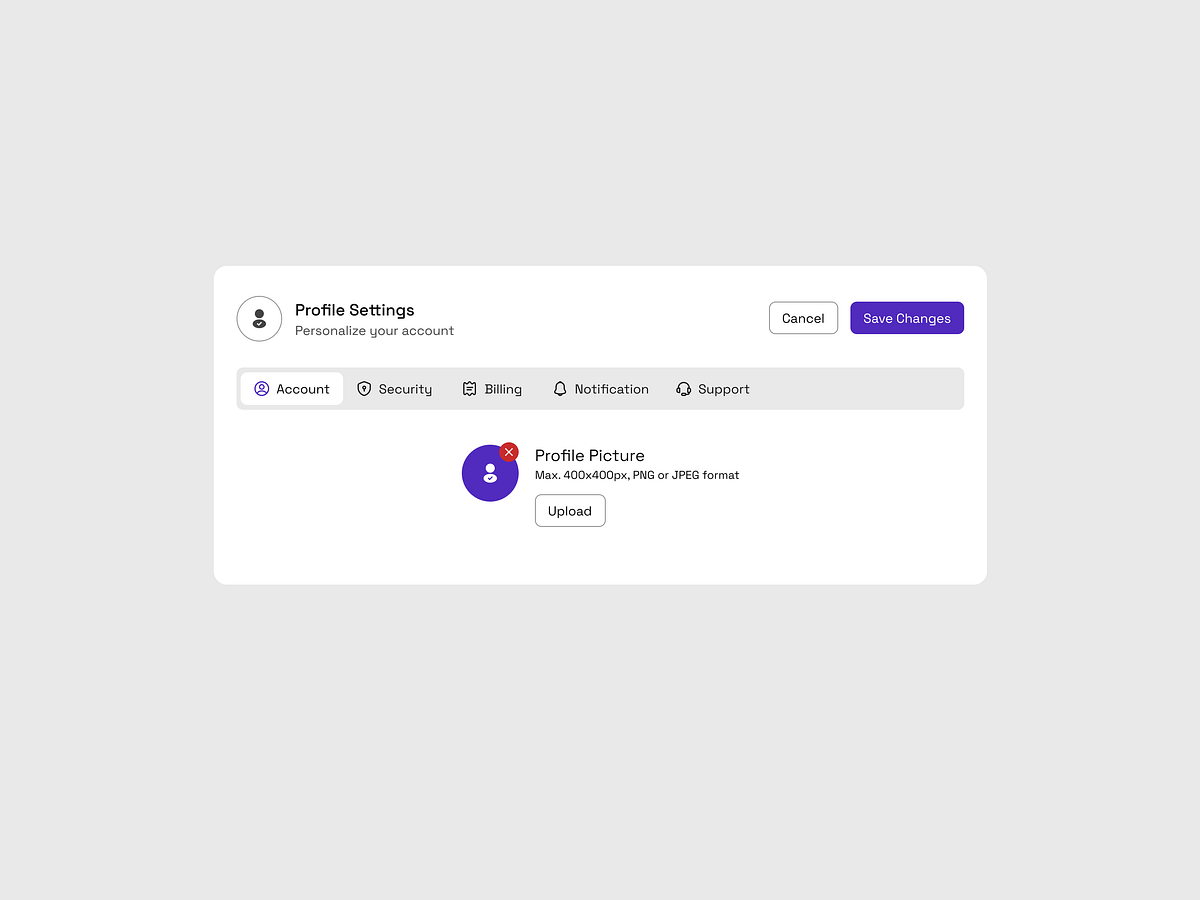Viewport: 1200px width, 900px height.
Task: Click the Account tab person icon
Action: click(x=262, y=389)
